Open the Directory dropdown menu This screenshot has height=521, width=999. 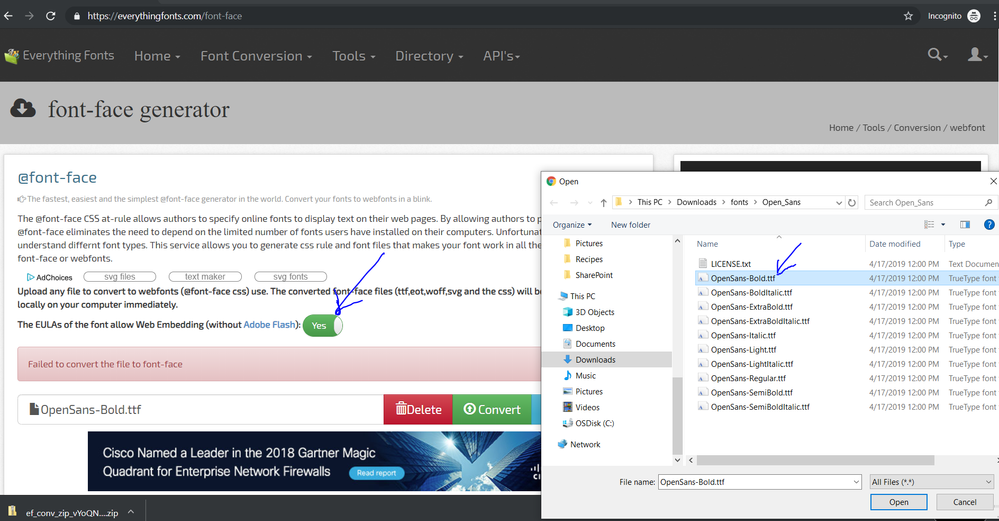[429, 56]
